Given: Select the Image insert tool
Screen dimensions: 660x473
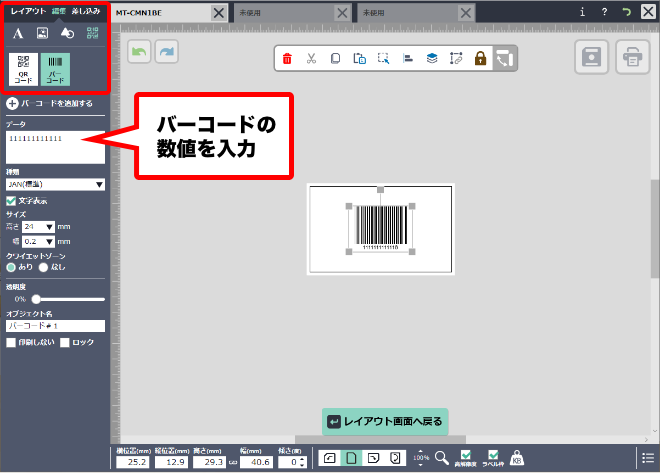Looking at the screenshot, I should (x=43, y=33).
